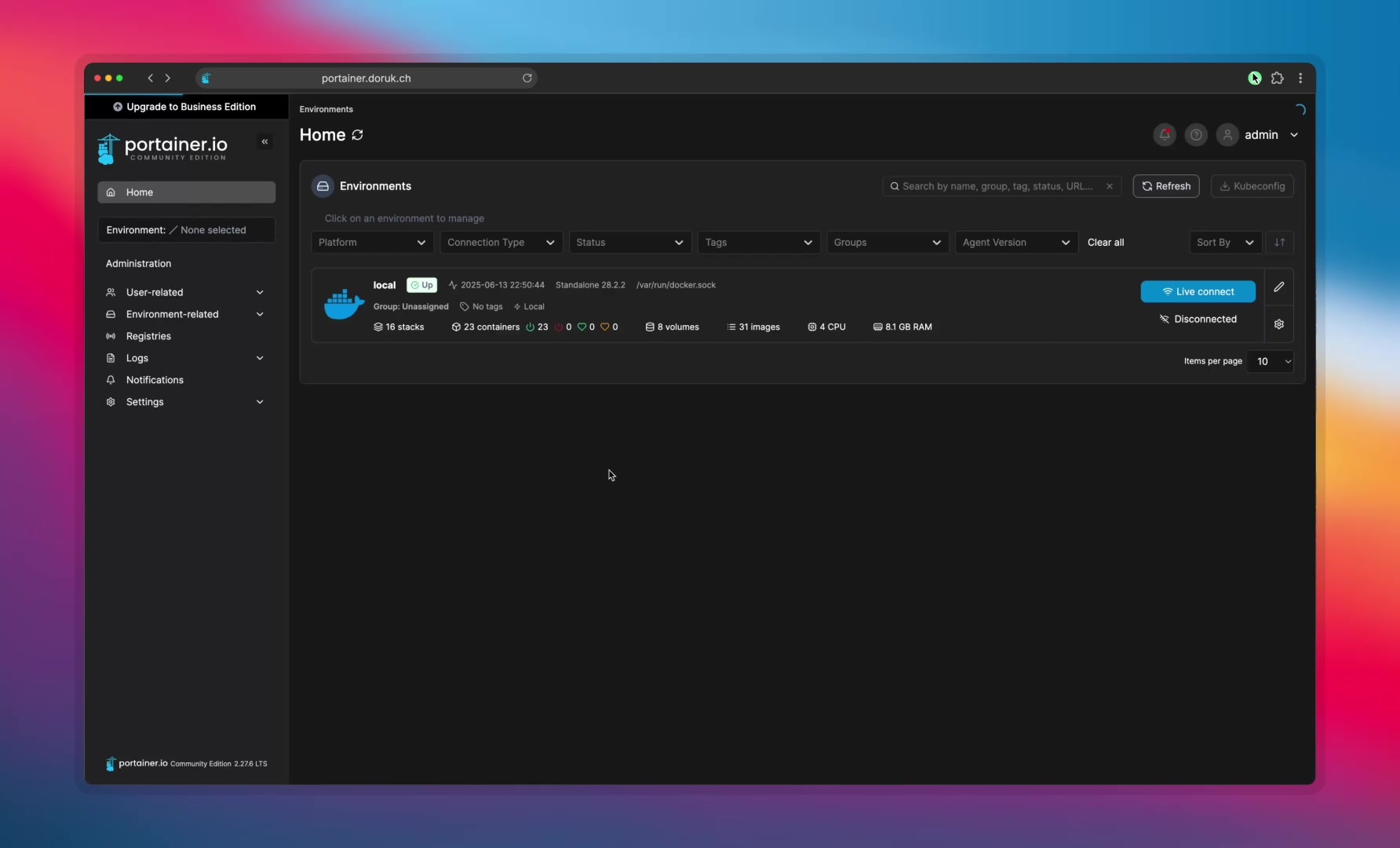Viewport: 1400px width, 848px height.
Task: Click the 8 volumes database stat
Action: coord(673,327)
